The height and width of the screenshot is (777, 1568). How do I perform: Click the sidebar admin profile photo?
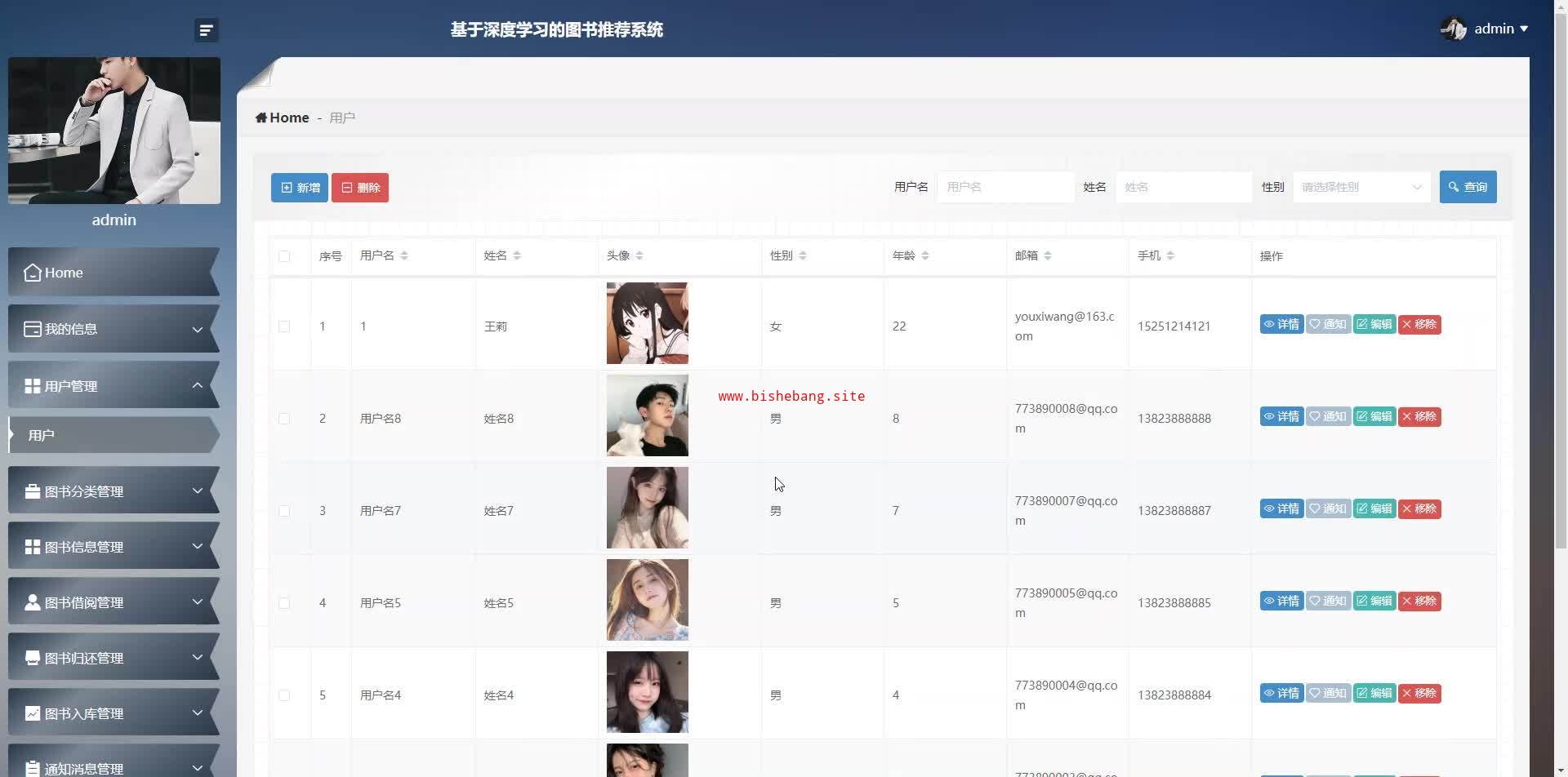[114, 131]
